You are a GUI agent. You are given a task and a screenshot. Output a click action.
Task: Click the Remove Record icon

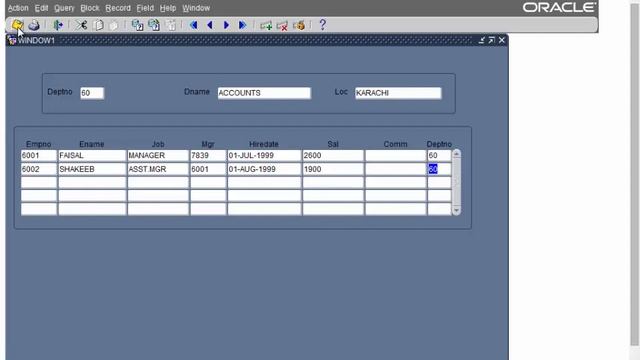click(x=282, y=26)
